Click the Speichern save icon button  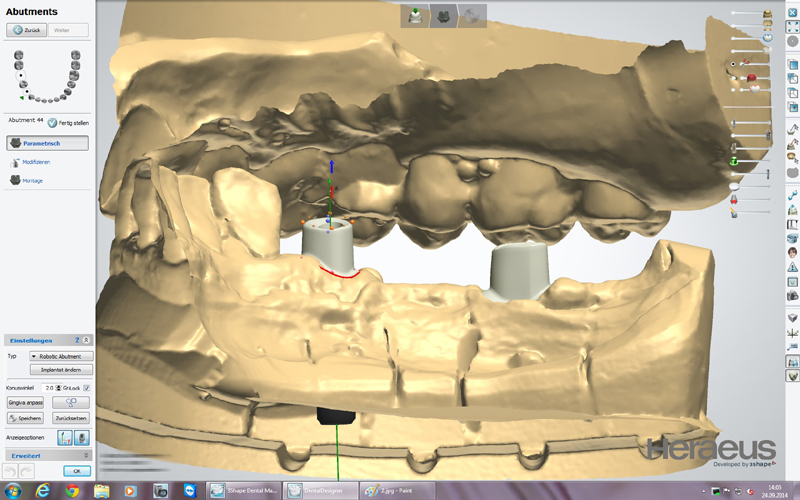click(25, 418)
